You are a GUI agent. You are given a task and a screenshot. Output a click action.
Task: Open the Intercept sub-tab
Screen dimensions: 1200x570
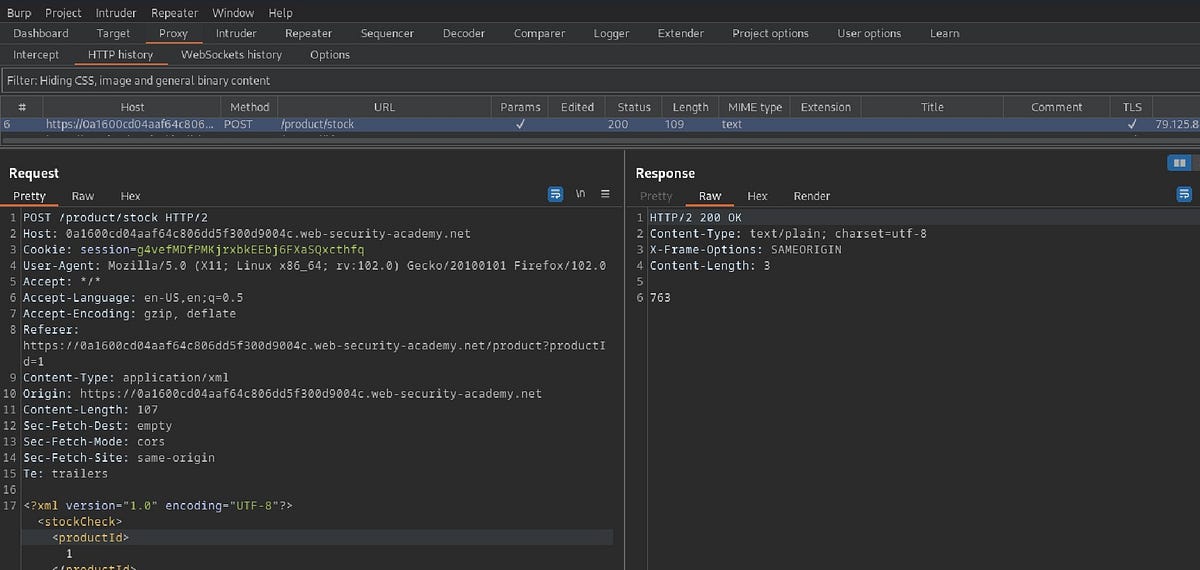click(x=36, y=55)
